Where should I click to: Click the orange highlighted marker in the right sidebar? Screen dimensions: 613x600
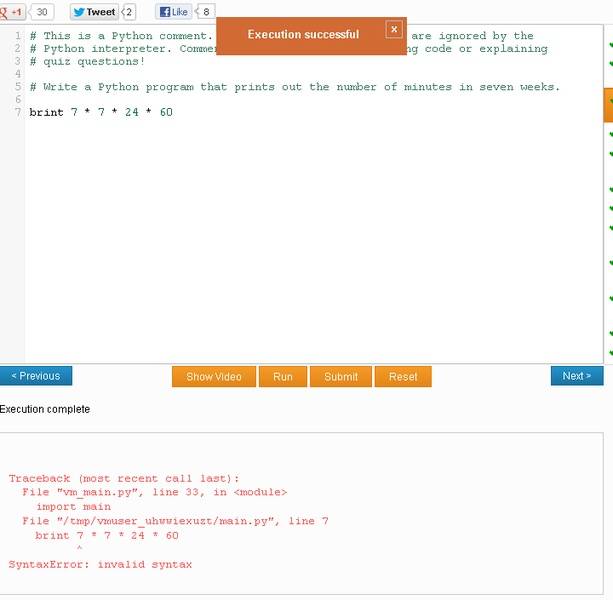608,105
